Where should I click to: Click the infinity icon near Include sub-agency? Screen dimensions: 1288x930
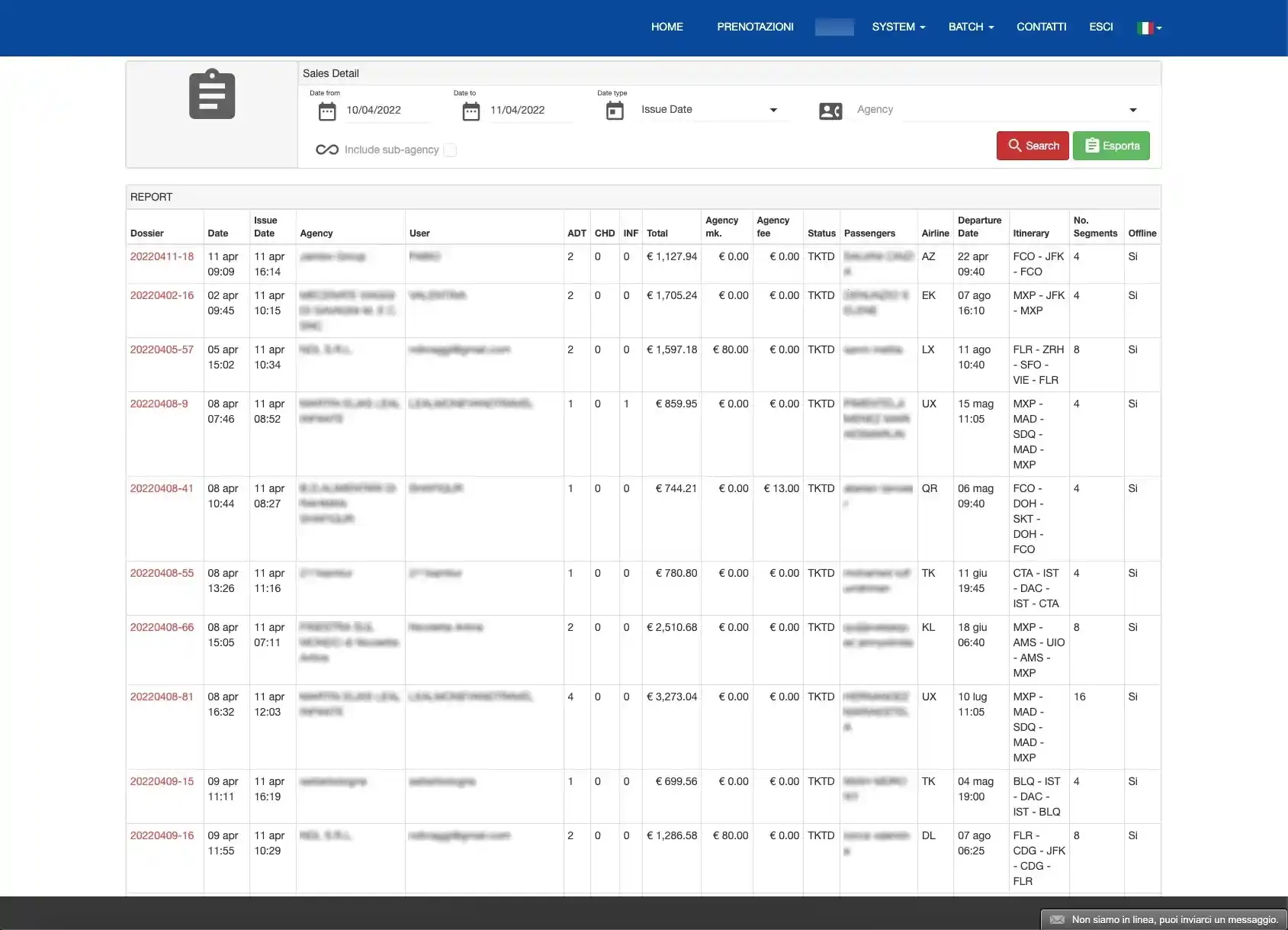(x=328, y=150)
